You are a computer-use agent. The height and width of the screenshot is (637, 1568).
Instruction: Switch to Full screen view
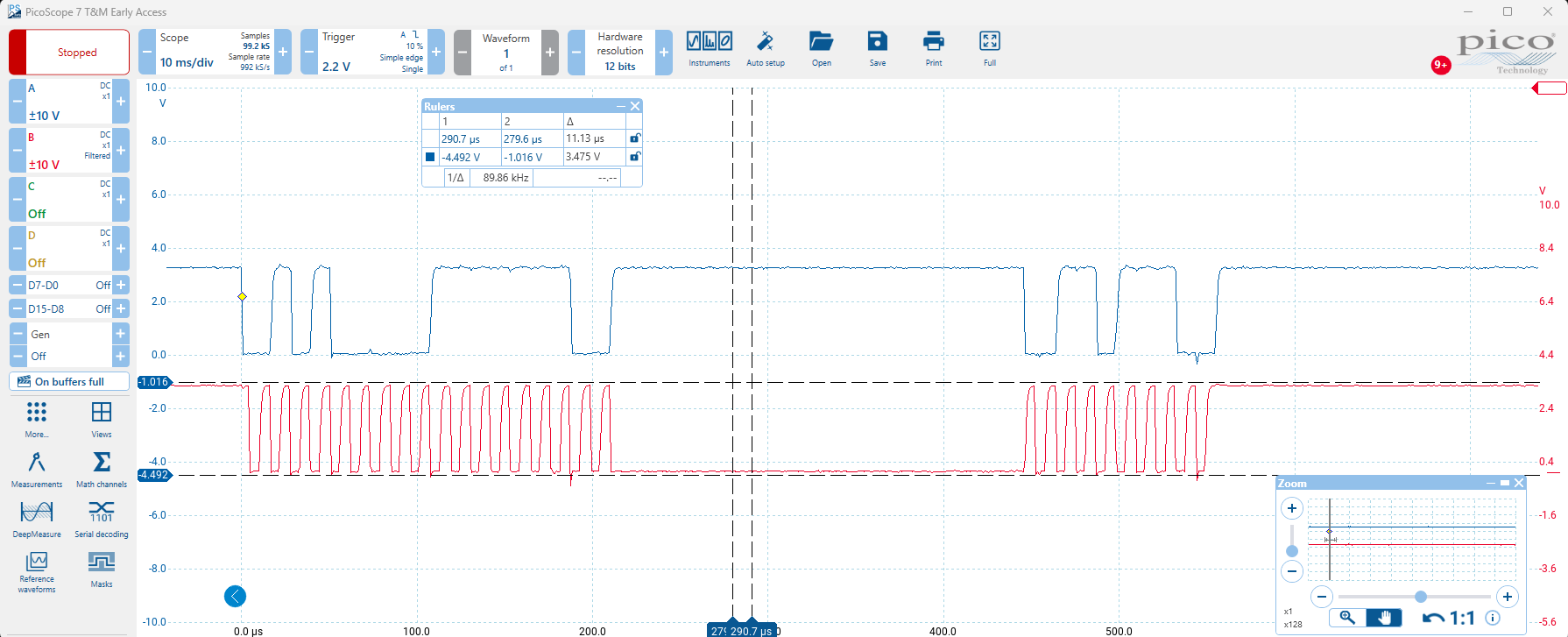tap(990, 50)
